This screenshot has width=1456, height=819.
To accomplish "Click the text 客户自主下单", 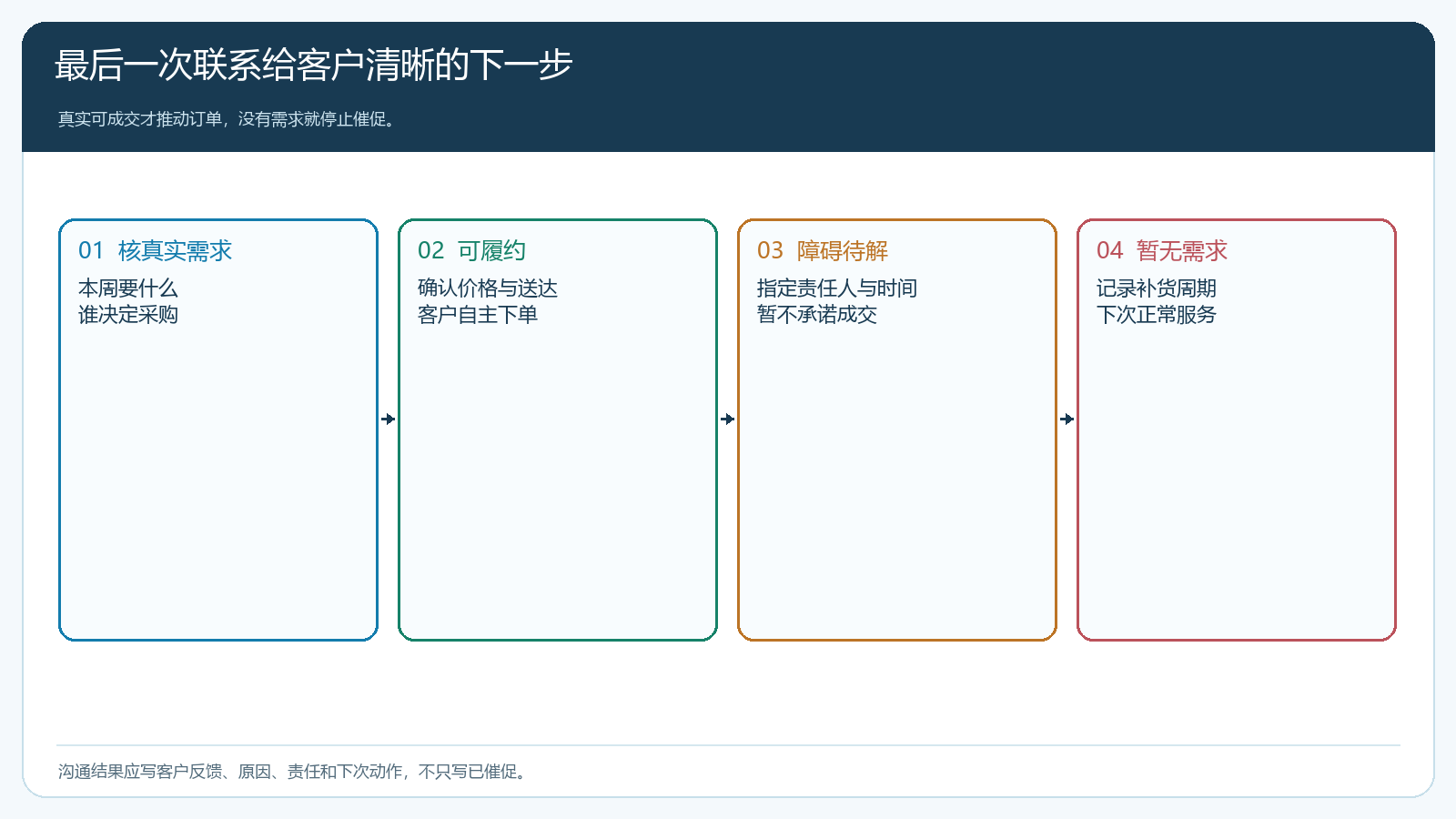I will point(478,315).
